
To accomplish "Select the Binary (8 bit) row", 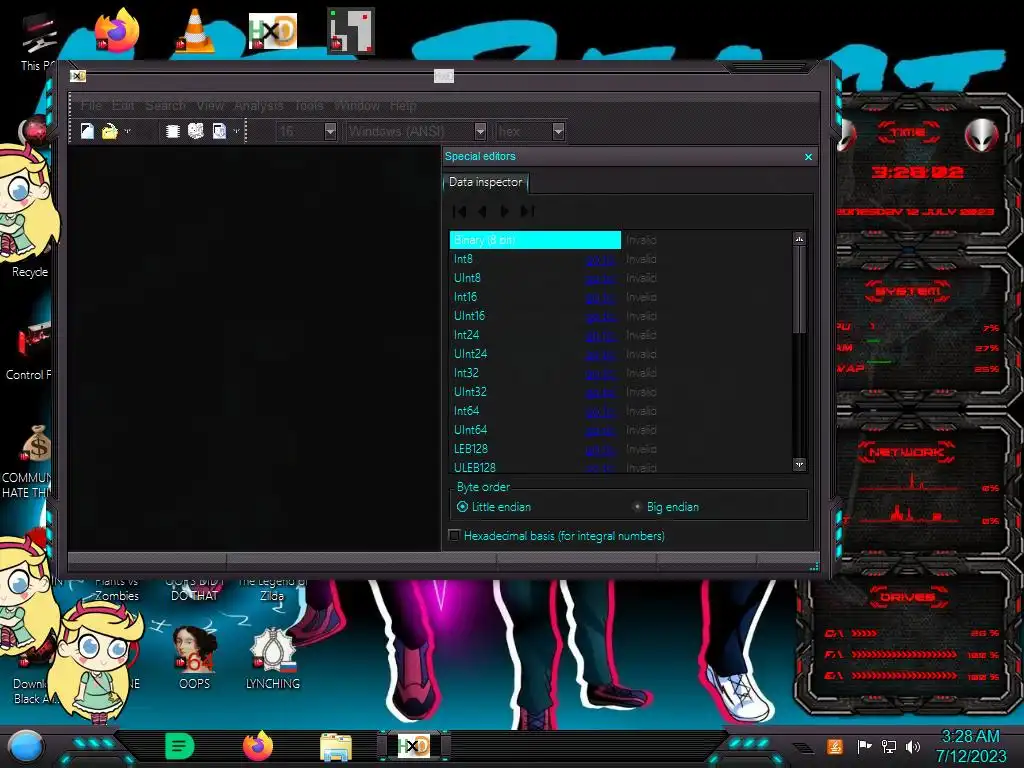I will click(535, 240).
